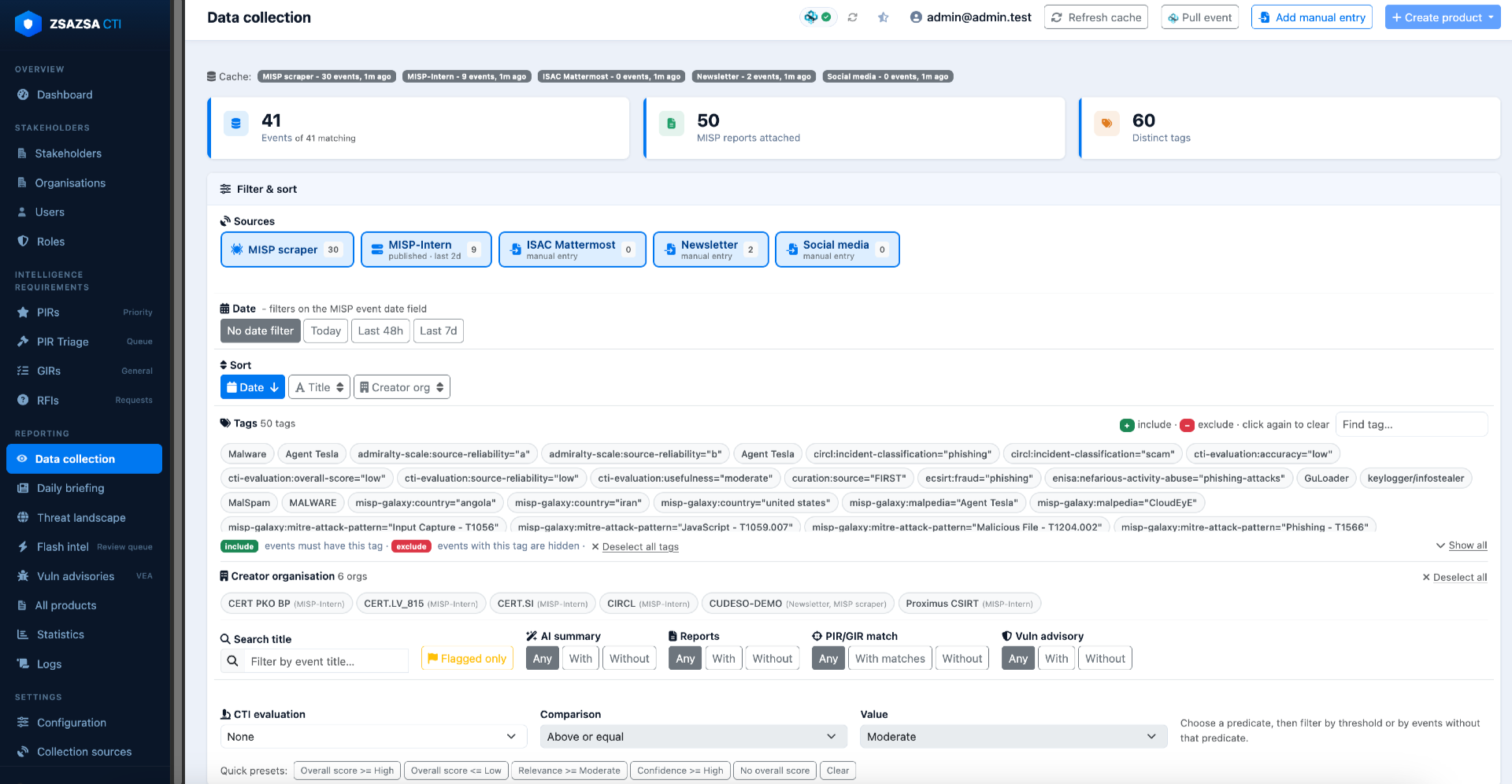This screenshot has height=784, width=1512.
Task: Sort events by Creator org
Action: (402, 387)
